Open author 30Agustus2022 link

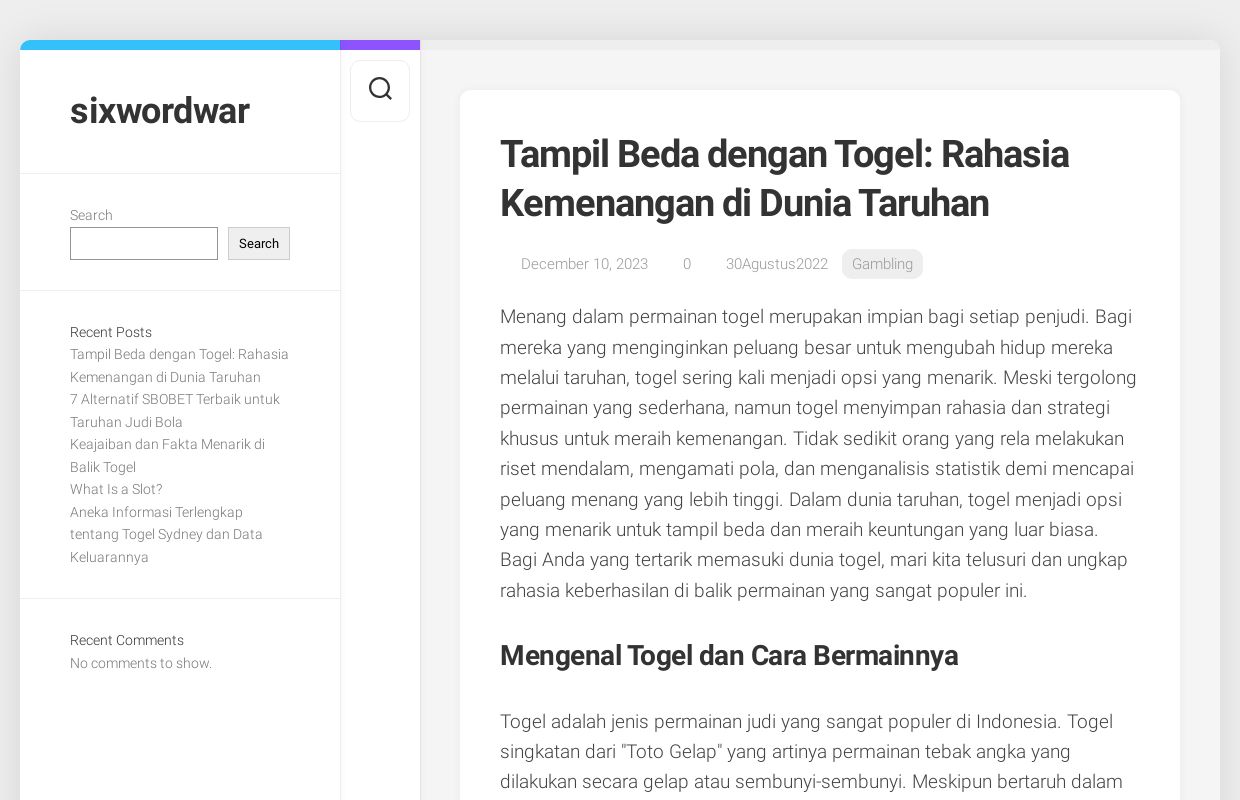[777, 264]
